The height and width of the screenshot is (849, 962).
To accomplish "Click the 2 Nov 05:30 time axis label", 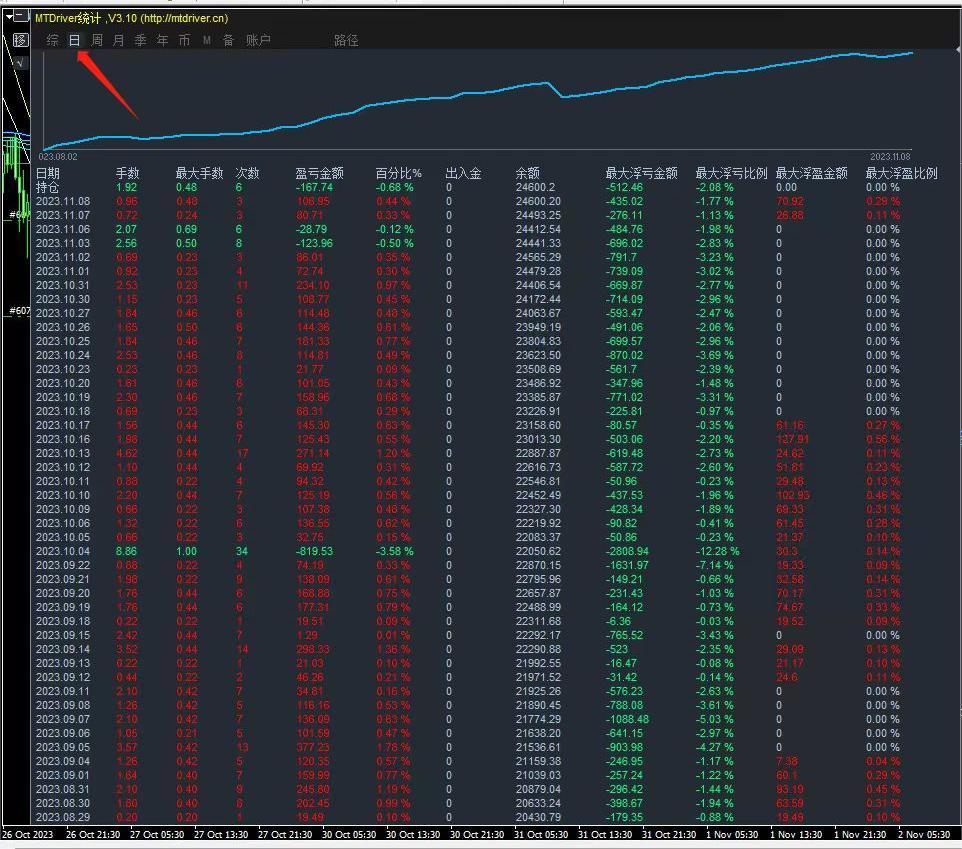I will [x=923, y=835].
